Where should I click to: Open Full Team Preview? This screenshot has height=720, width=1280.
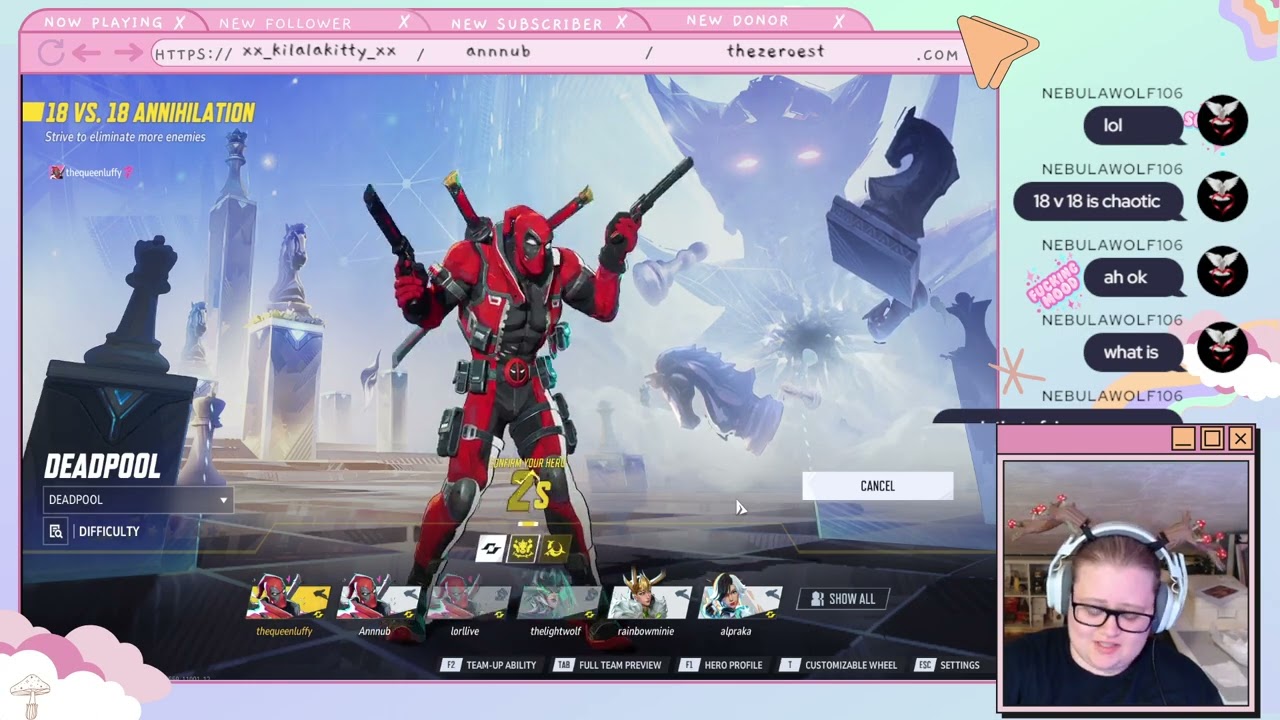[x=609, y=665]
